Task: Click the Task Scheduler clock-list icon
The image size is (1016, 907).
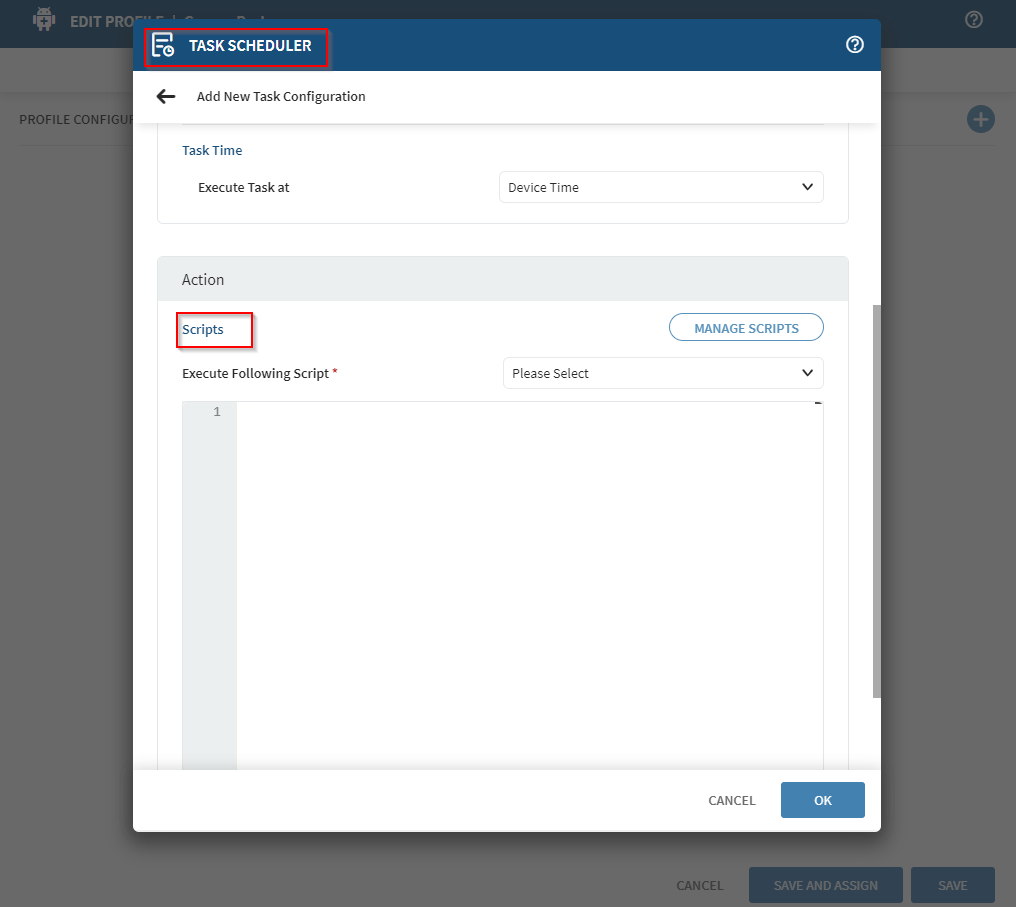Action: 163,45
